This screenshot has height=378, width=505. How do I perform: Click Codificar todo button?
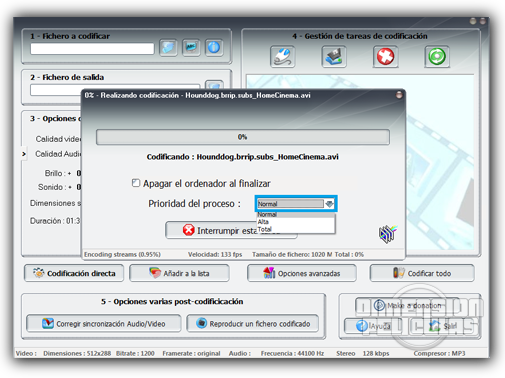click(x=422, y=273)
